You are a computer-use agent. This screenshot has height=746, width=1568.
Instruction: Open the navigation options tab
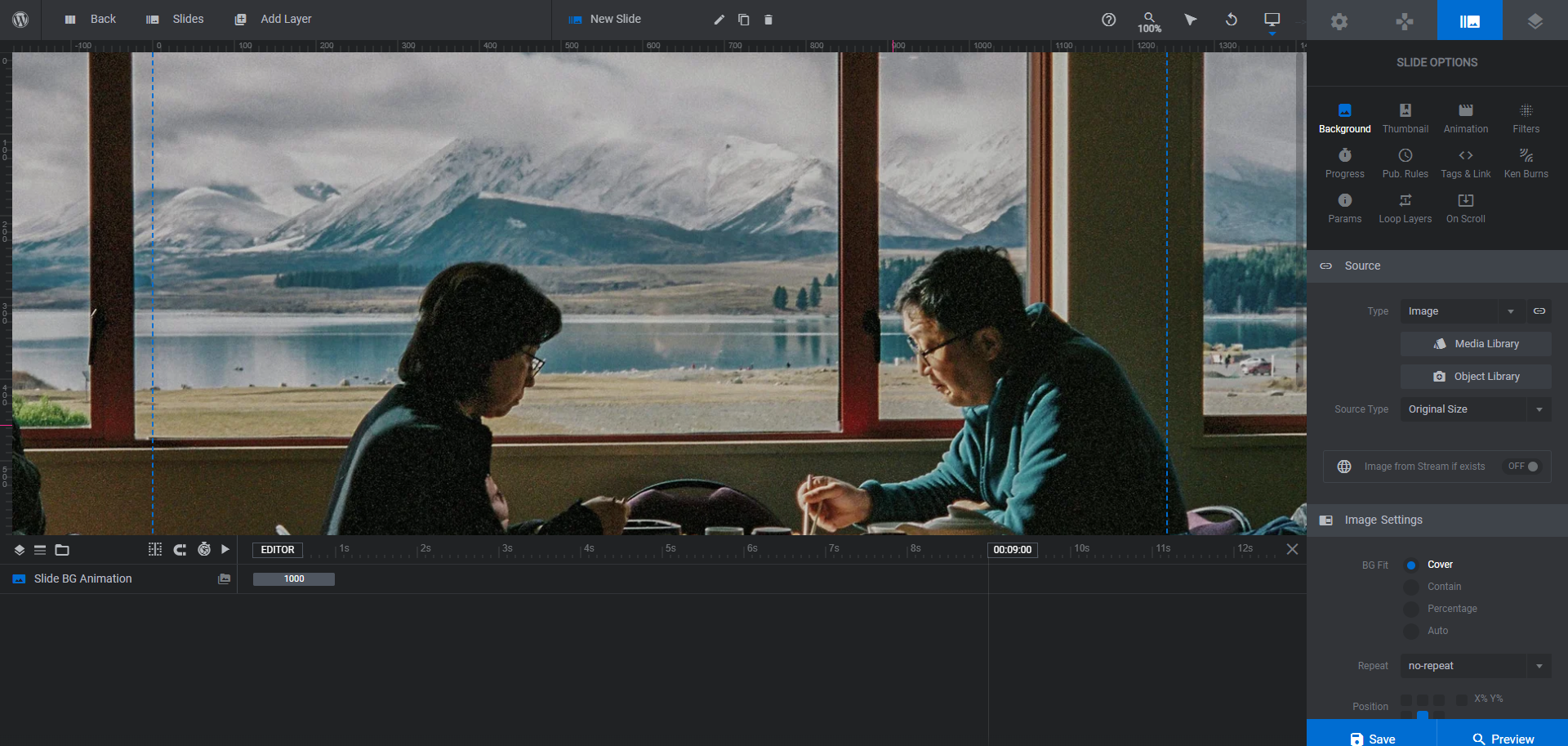(x=1405, y=21)
